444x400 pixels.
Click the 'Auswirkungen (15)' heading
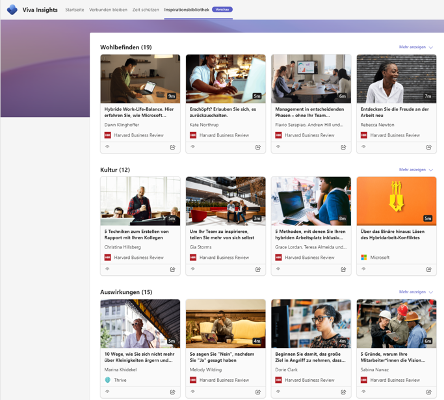click(126, 292)
